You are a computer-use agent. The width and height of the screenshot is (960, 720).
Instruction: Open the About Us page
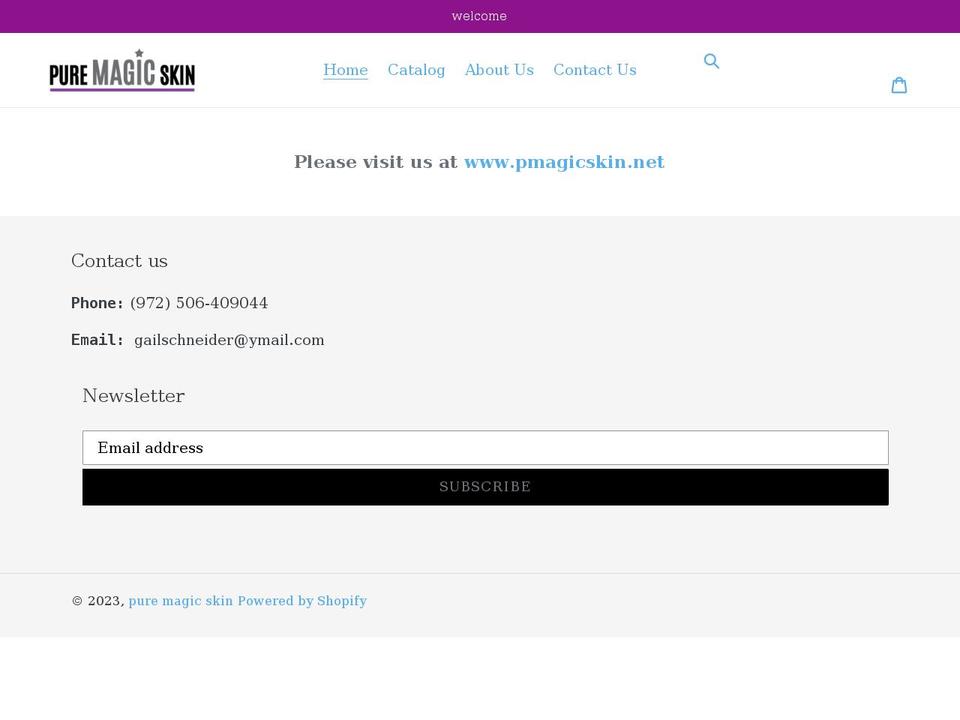[x=499, y=70]
